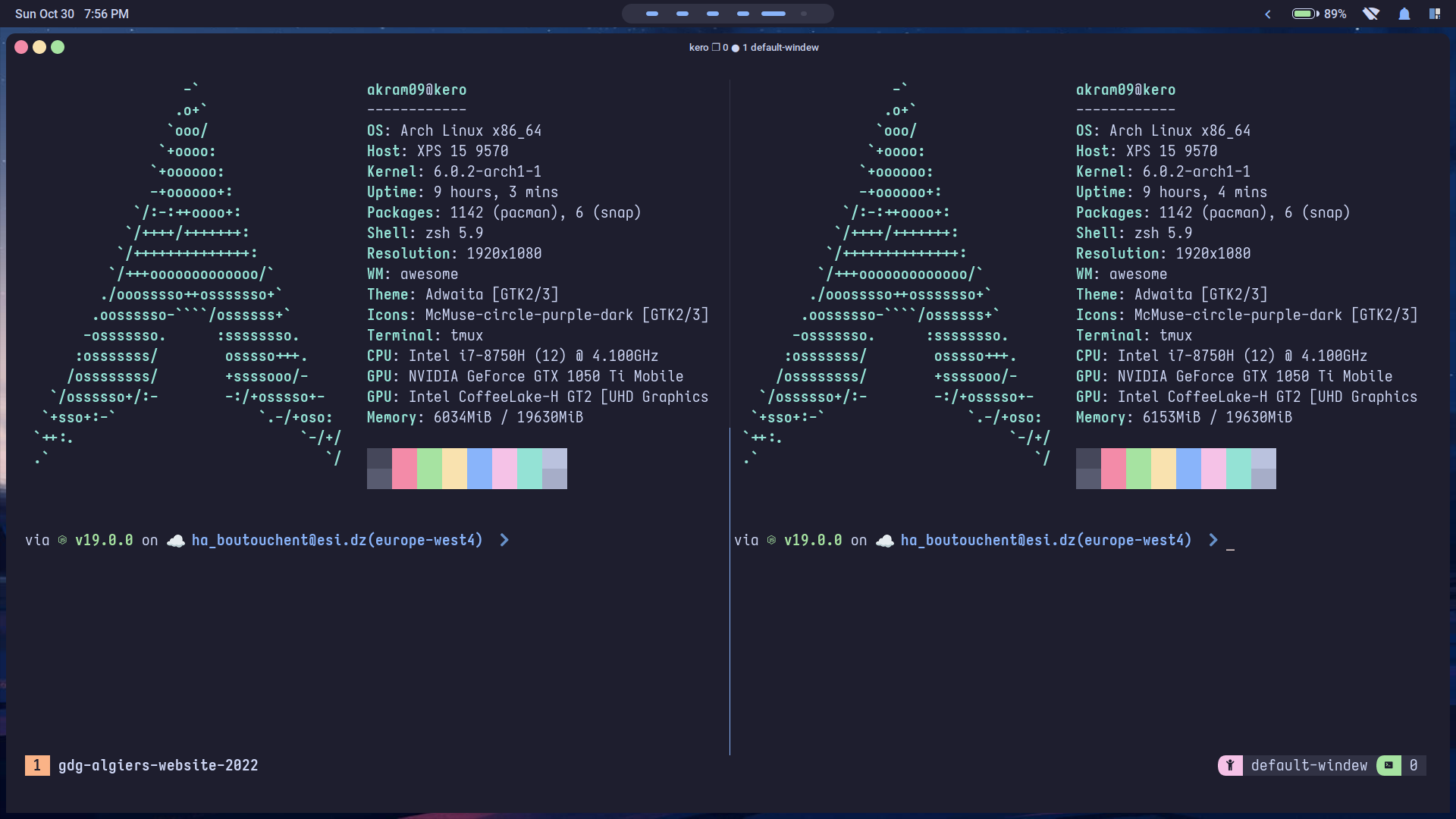
Task: Switch to the active wide workspace indicator
Action: (x=773, y=14)
